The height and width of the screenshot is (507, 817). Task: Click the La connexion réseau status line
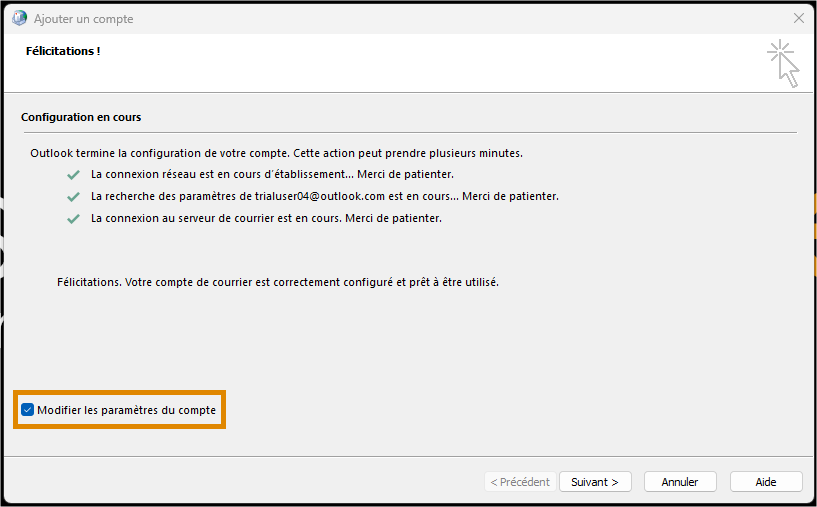pyautogui.click(x=272, y=175)
